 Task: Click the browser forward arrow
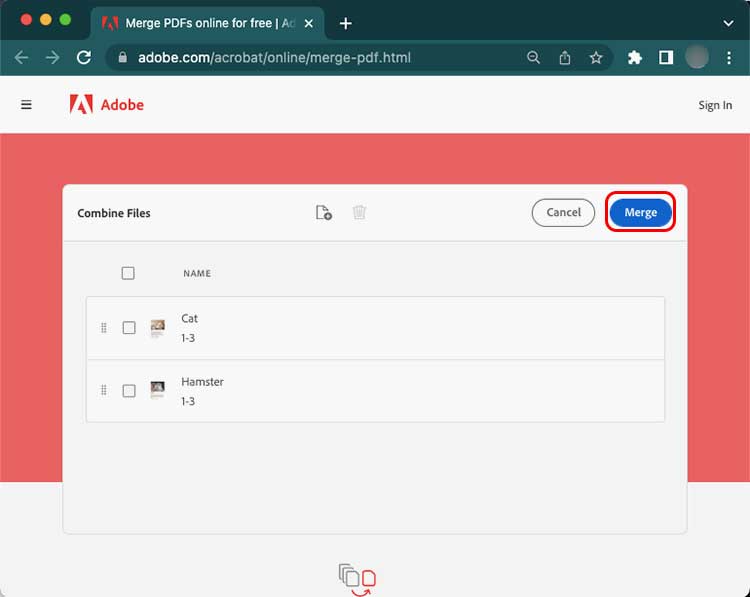pyautogui.click(x=52, y=58)
